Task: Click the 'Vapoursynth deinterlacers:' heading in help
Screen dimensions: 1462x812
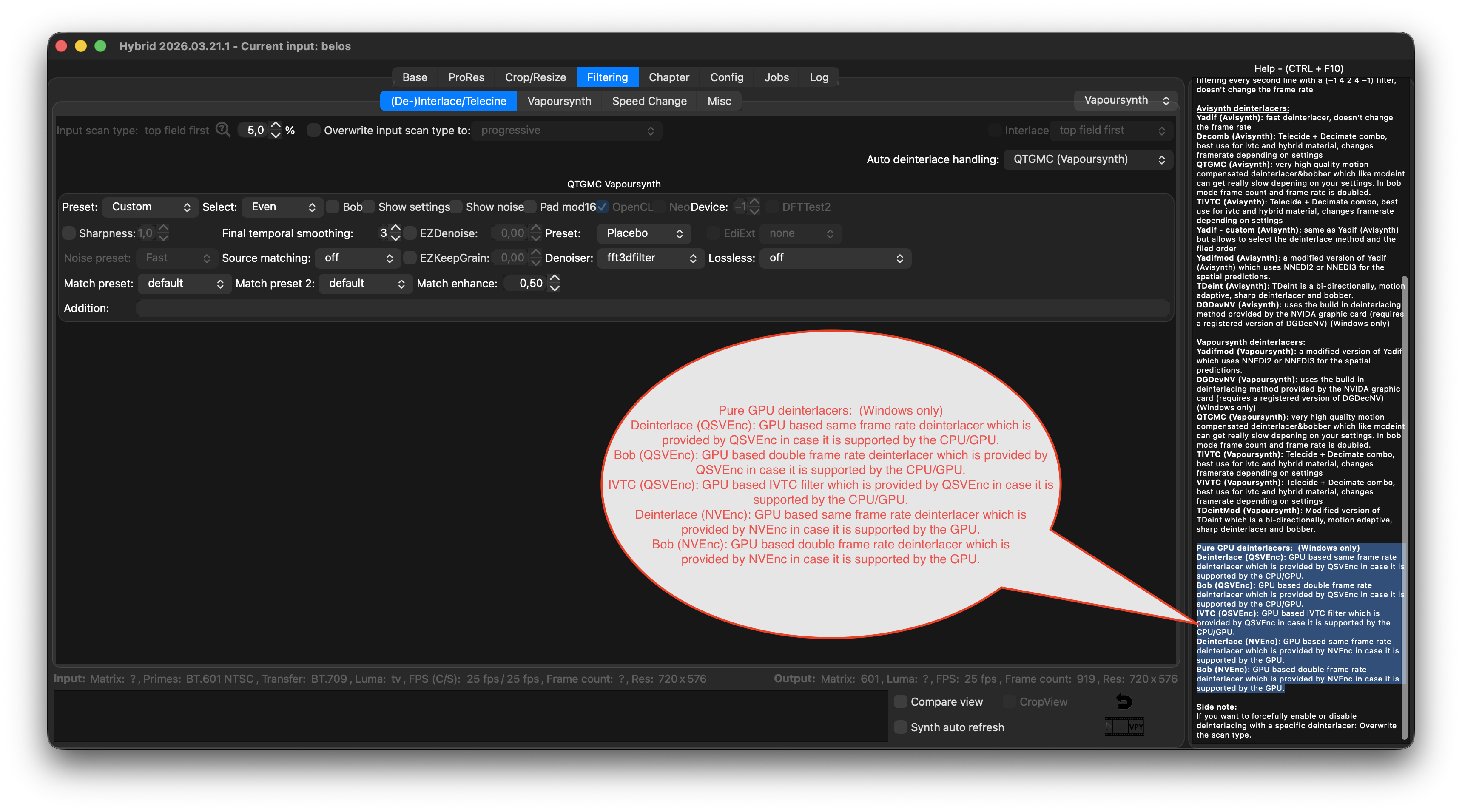Action: (x=1250, y=342)
